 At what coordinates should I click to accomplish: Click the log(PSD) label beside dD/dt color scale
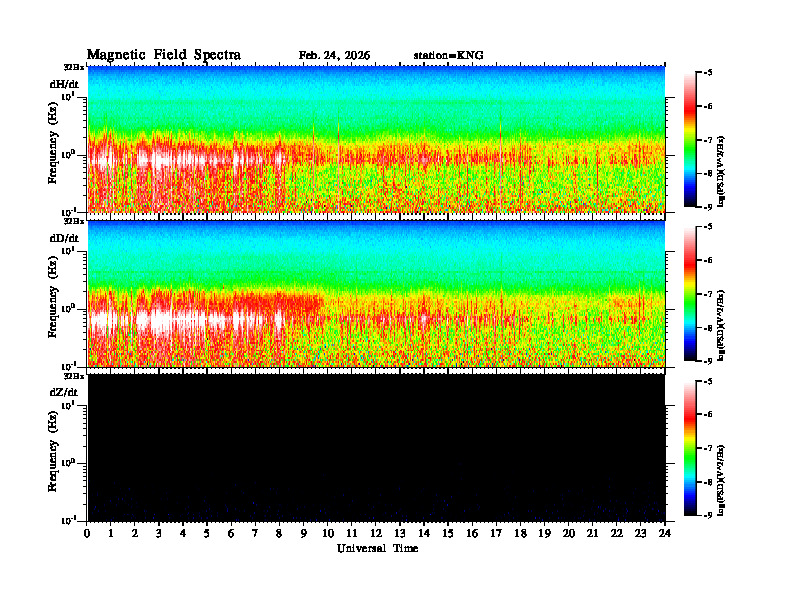pos(722,326)
